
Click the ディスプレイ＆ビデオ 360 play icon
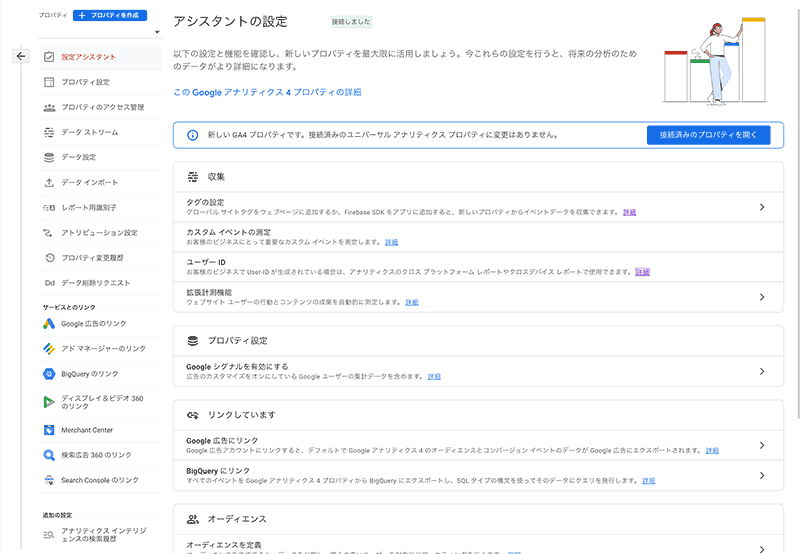[x=49, y=402]
